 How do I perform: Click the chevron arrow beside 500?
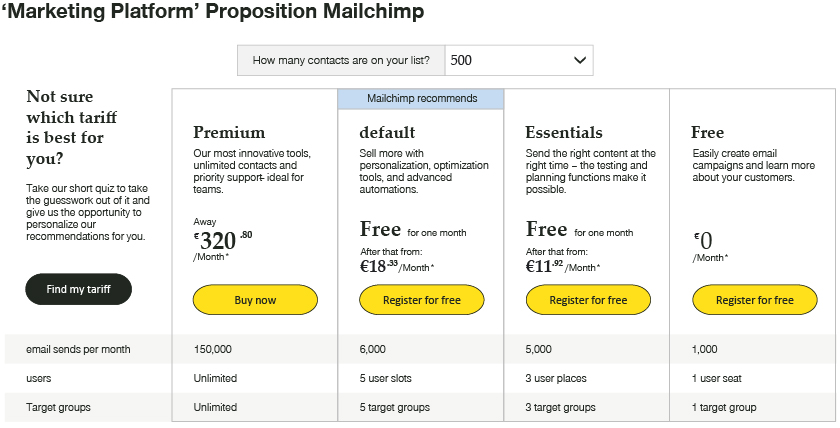[x=580, y=60]
